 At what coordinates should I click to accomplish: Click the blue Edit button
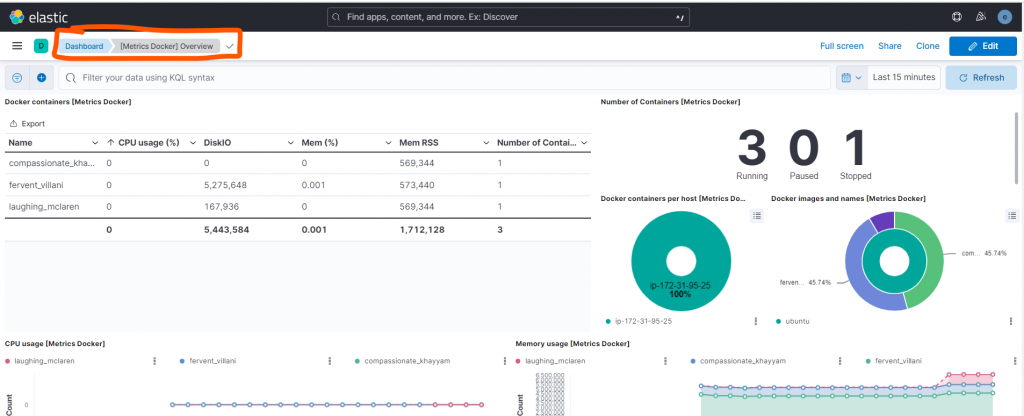click(x=982, y=46)
